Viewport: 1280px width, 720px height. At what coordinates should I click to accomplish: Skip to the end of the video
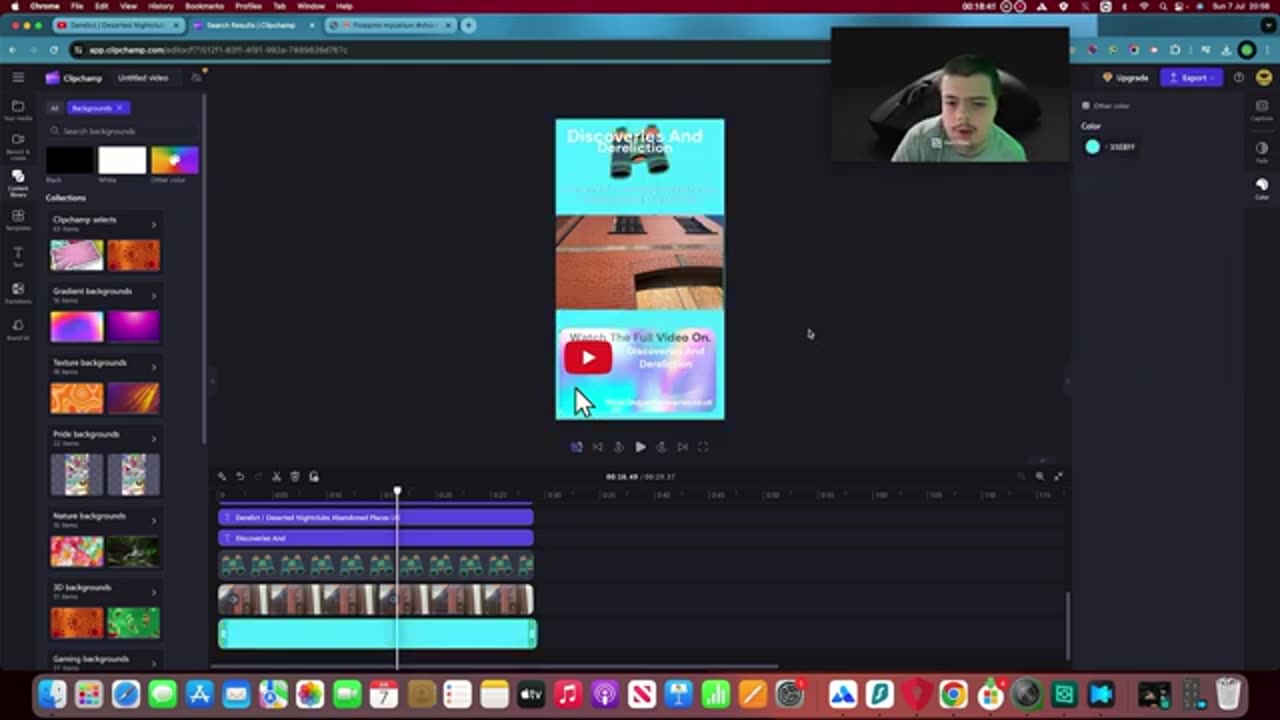683,447
